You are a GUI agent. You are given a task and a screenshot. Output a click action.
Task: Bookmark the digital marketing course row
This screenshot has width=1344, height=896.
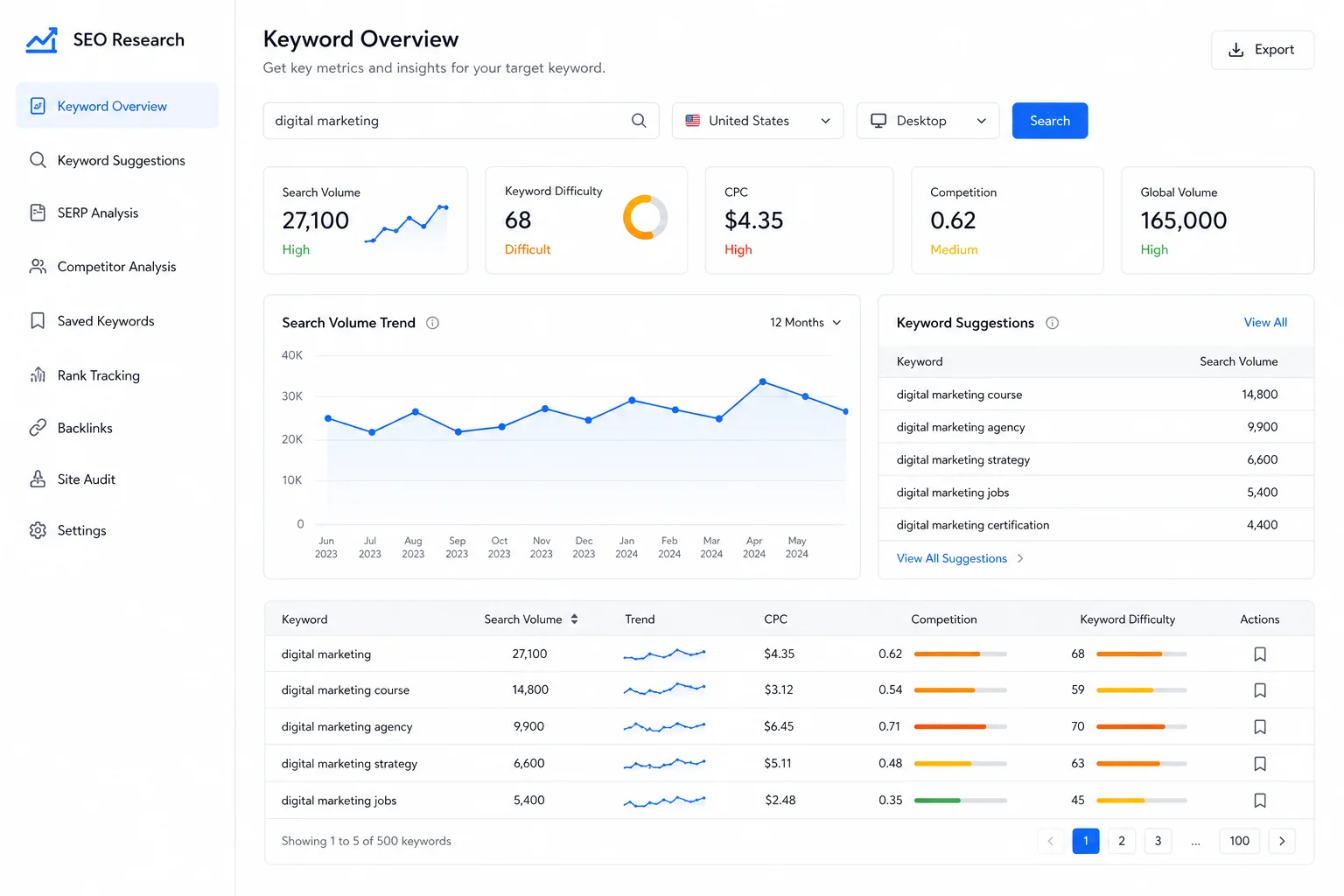[x=1260, y=690]
